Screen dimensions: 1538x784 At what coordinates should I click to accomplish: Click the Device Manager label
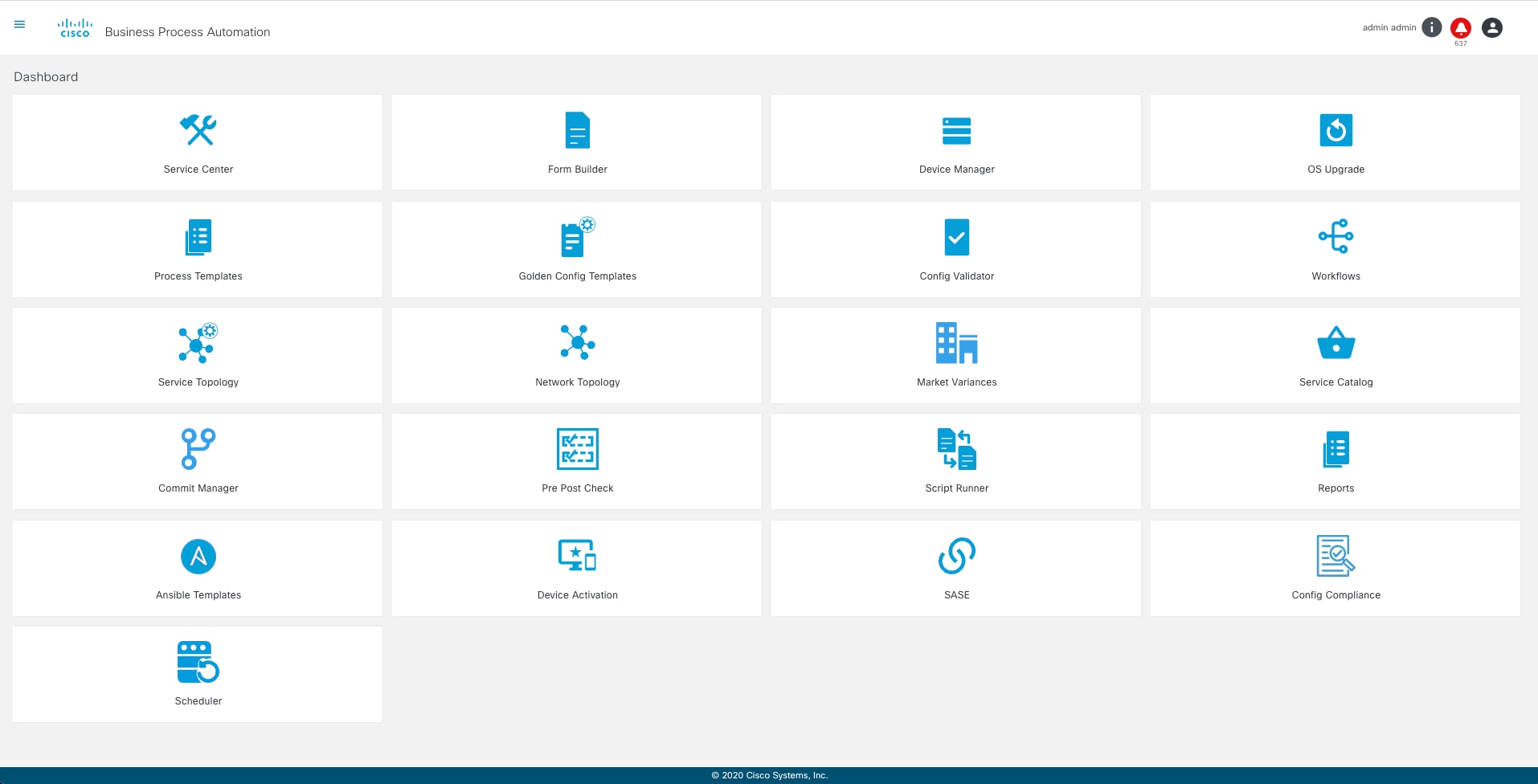(957, 169)
